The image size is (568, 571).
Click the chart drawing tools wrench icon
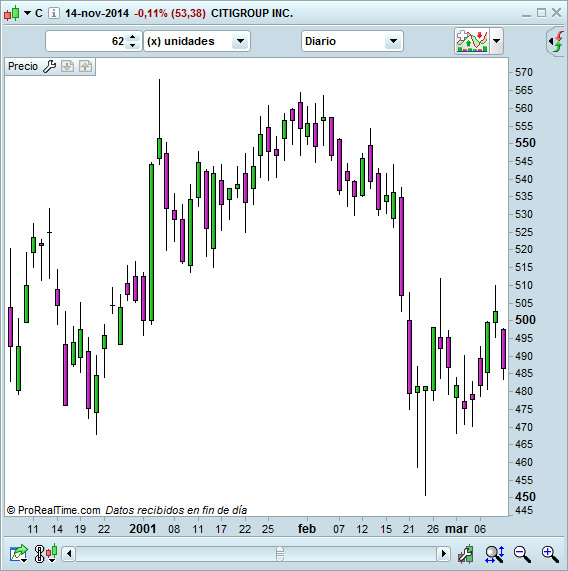click(x=466, y=554)
